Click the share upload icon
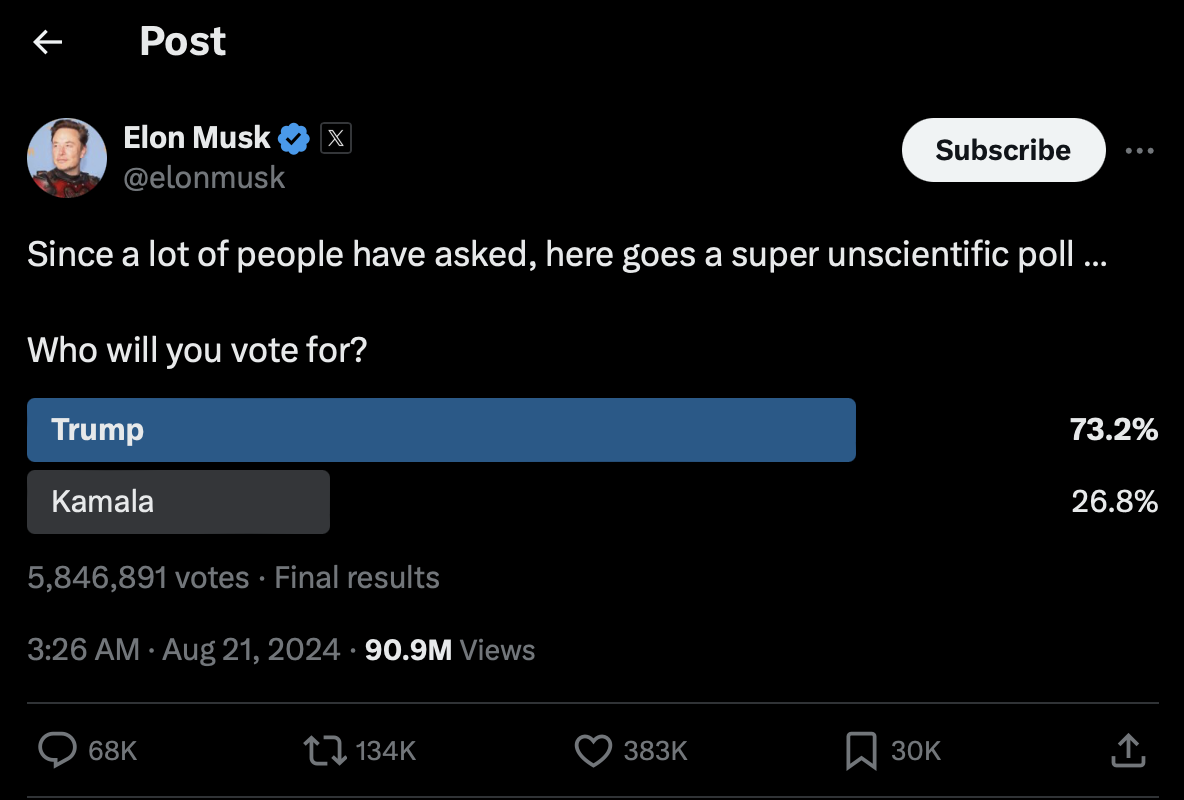The image size is (1184, 800). [1128, 750]
